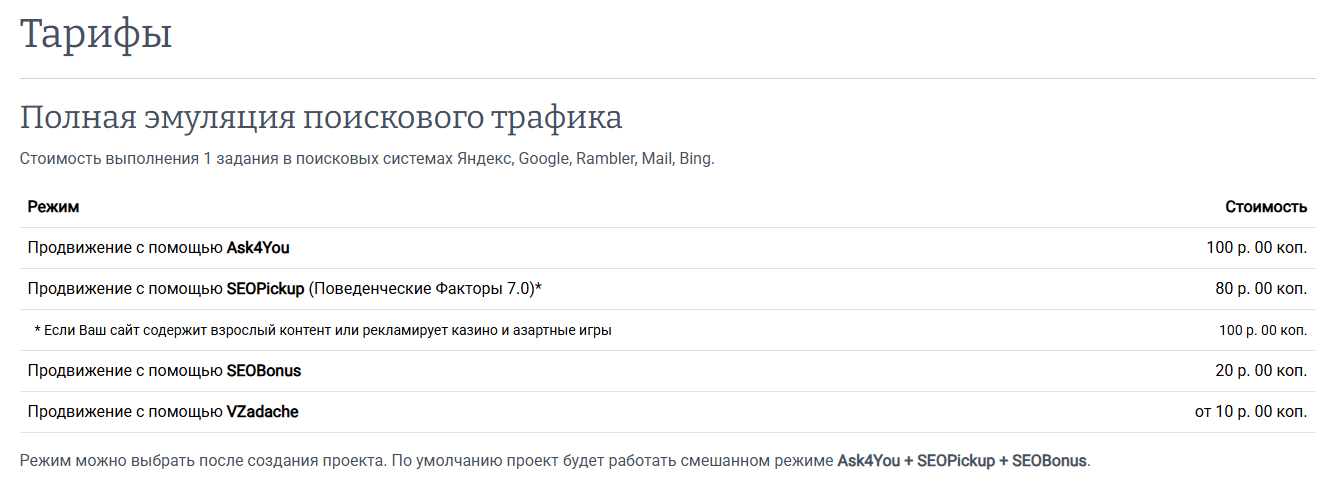Select the bold VZadache name in the table
The width and height of the screenshot is (1342, 494).
[x=262, y=412]
